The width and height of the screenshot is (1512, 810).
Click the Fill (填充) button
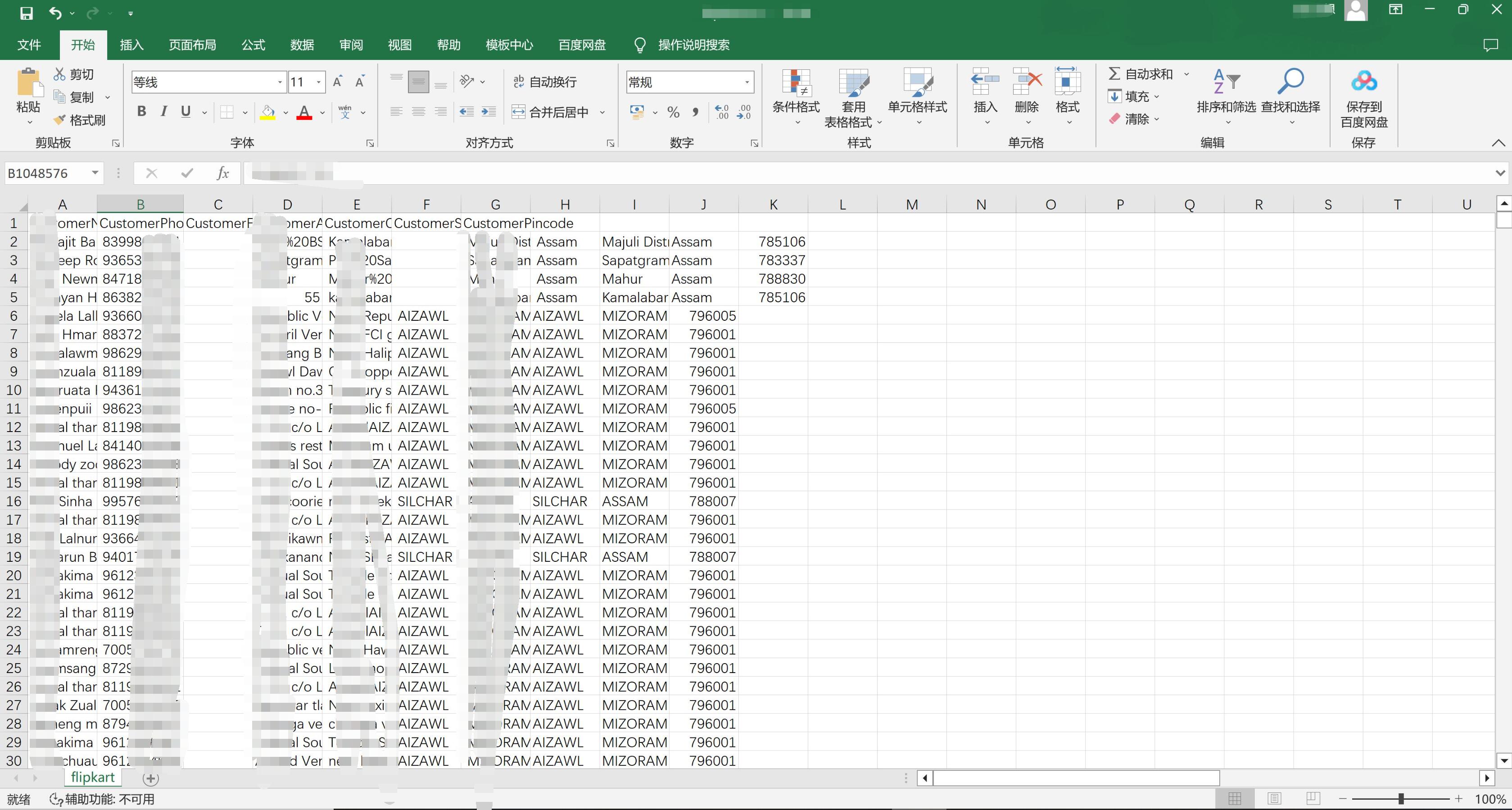tap(1133, 96)
